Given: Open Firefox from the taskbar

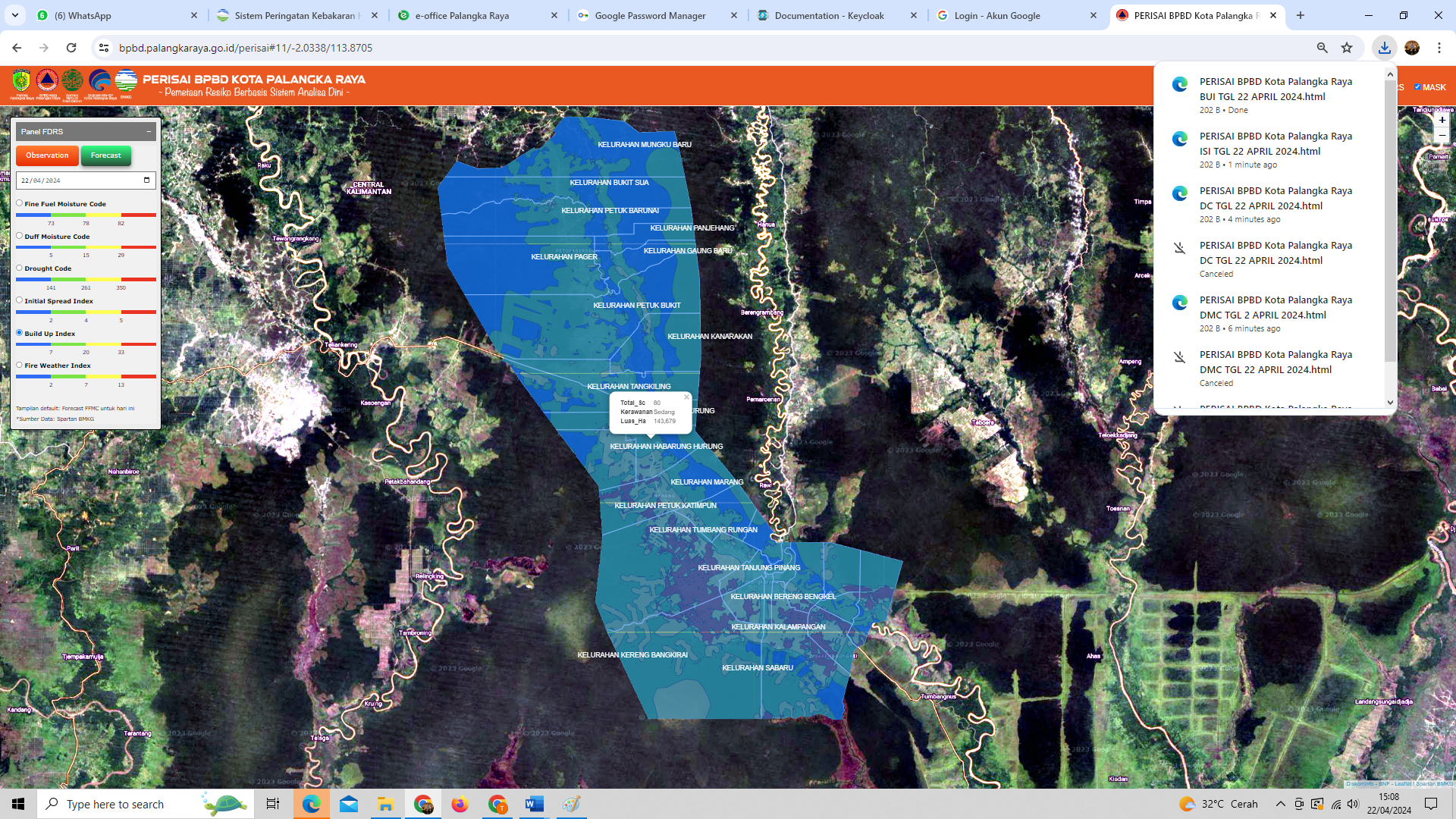Looking at the screenshot, I should coord(460,804).
